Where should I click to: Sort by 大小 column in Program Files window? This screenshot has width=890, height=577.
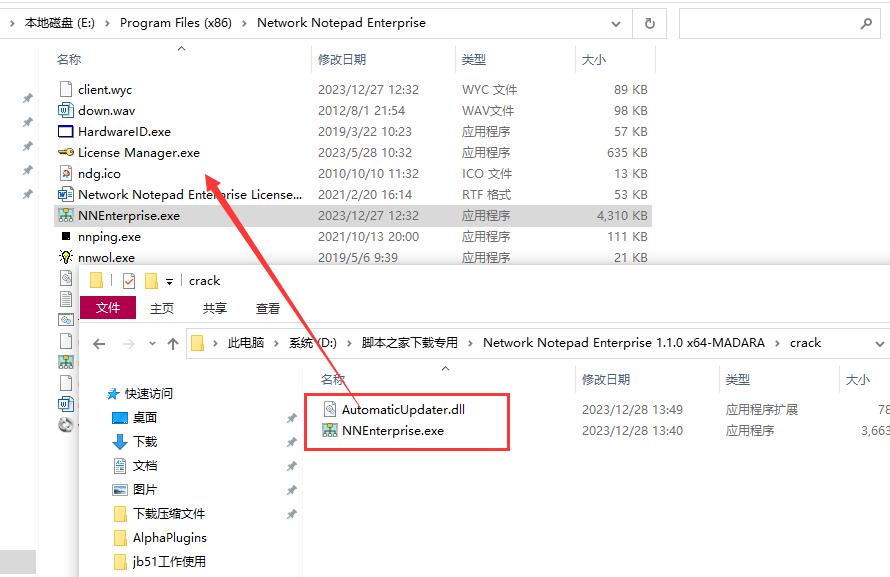594,60
